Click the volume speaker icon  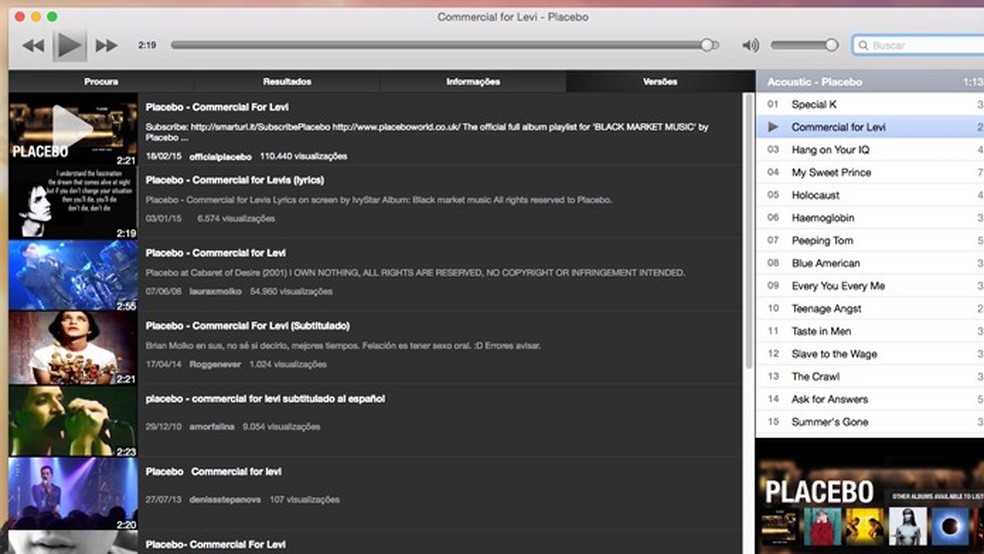(x=751, y=45)
